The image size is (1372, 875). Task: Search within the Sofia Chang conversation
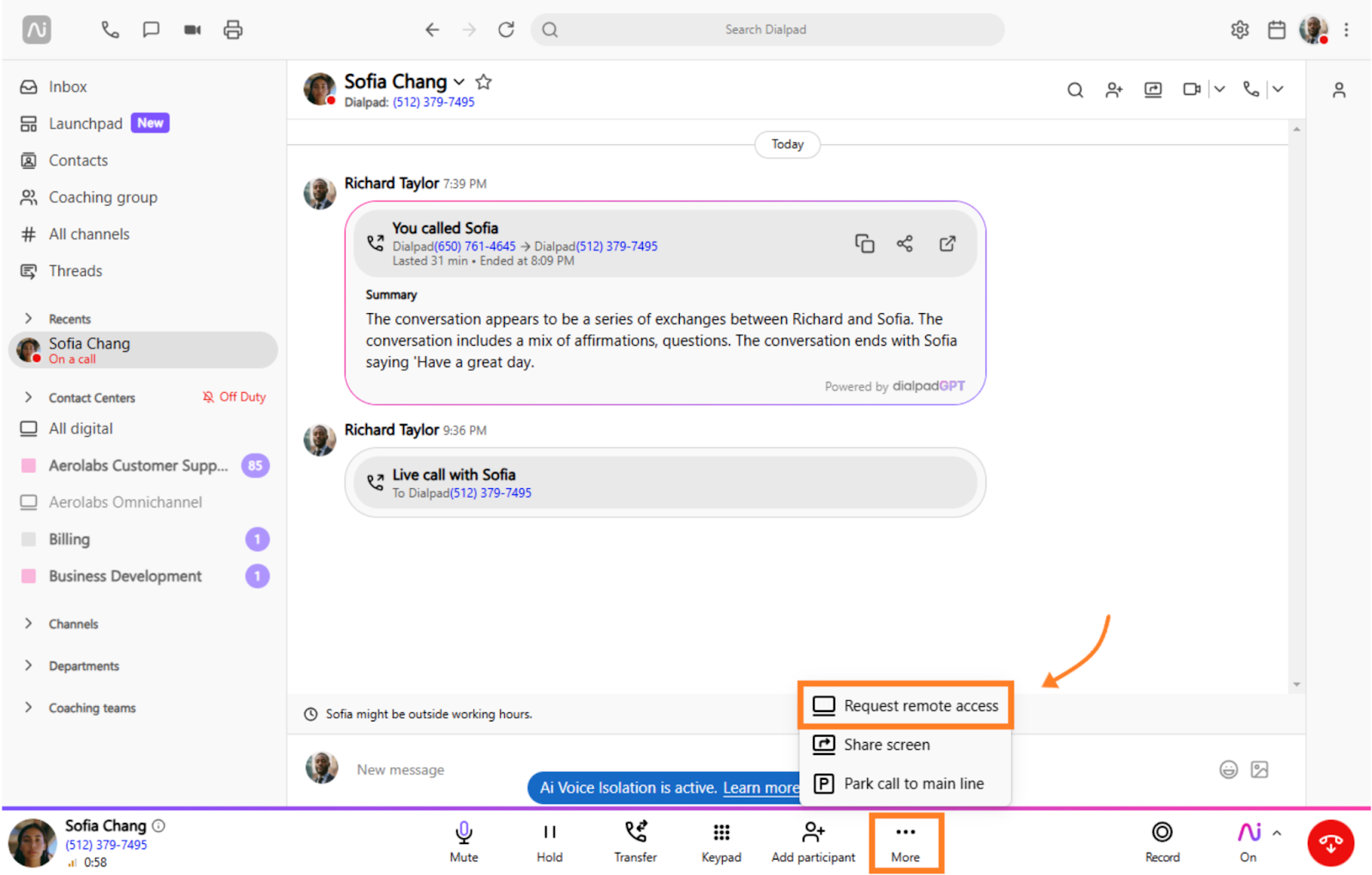pos(1075,89)
